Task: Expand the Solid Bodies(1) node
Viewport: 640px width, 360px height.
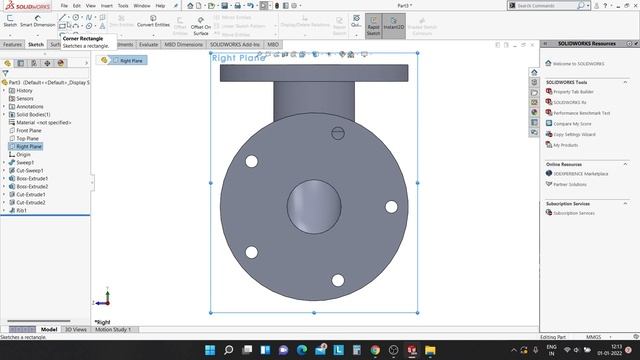Action: 4,115
